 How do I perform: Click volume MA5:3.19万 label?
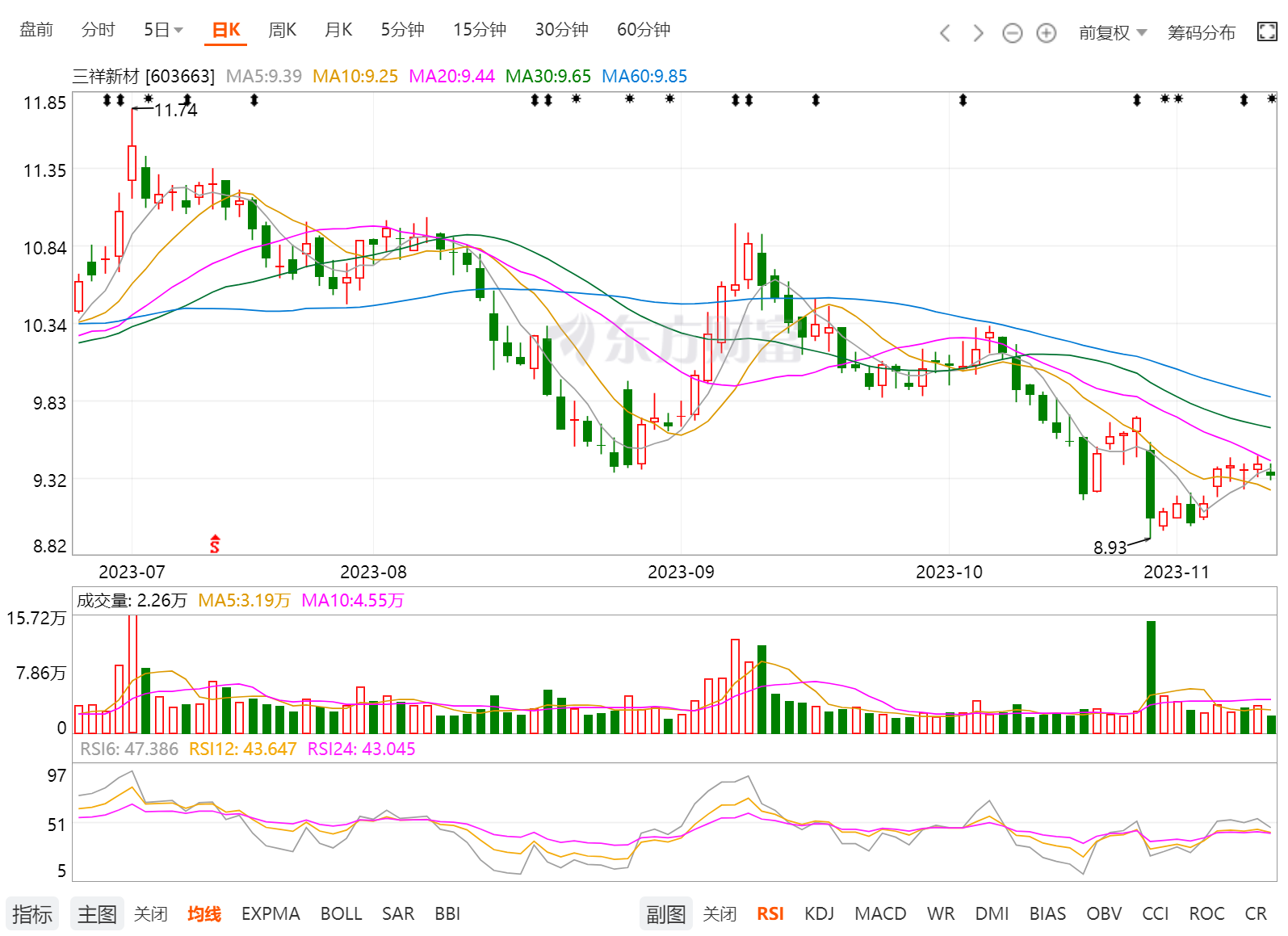(244, 601)
